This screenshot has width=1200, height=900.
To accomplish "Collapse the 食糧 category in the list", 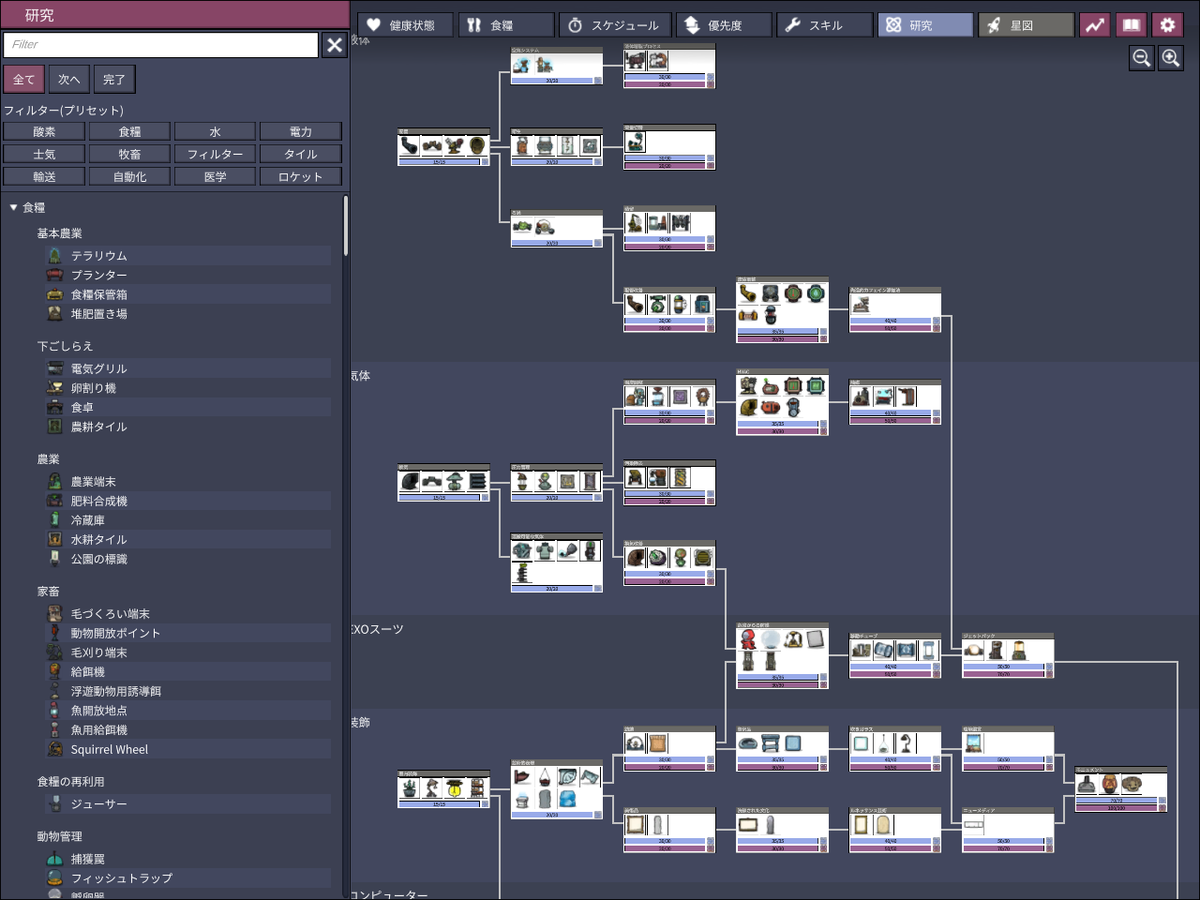I will point(14,208).
